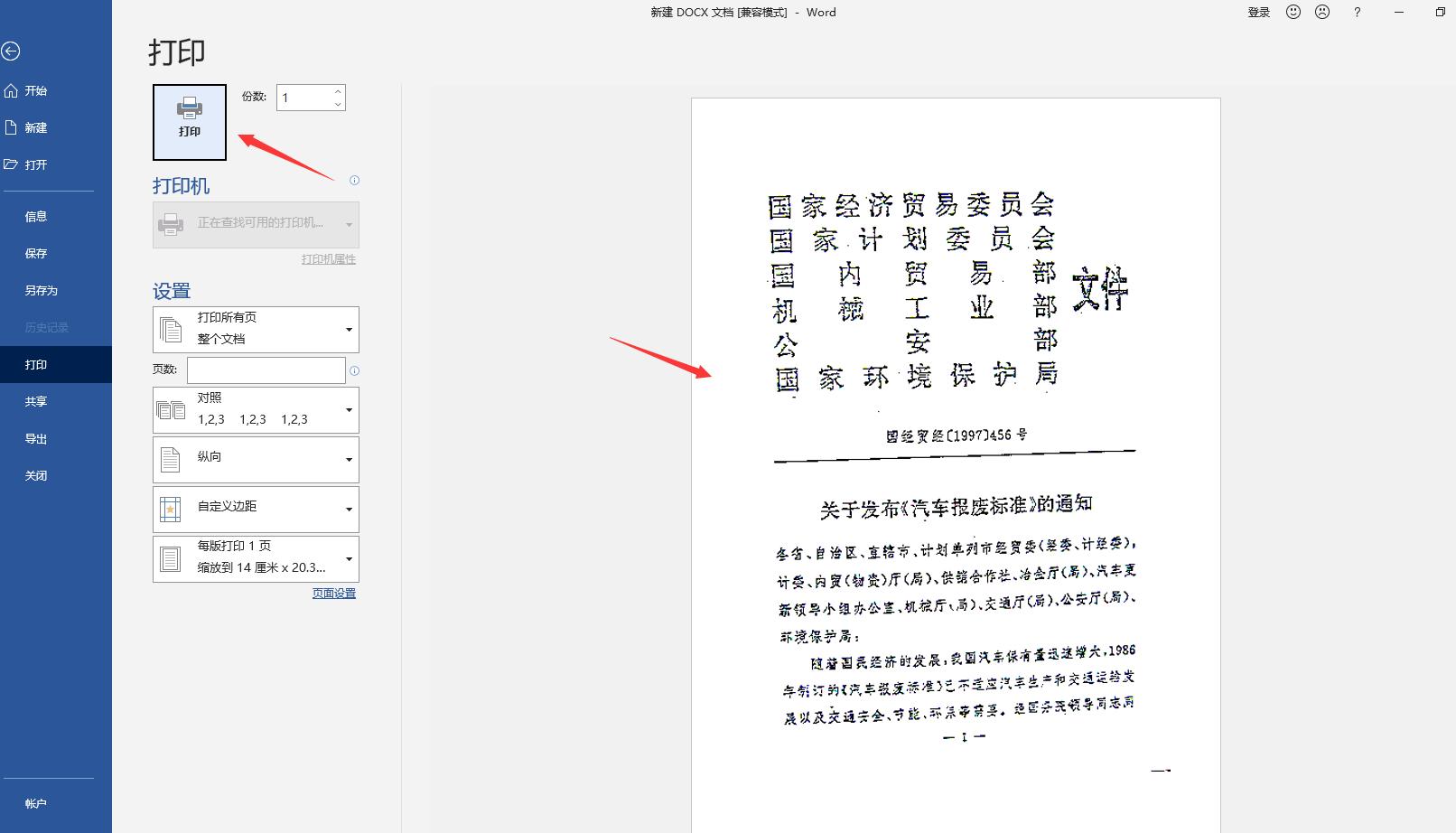This screenshot has height=833, width=1456.
Task: Open the Home (开始) item in the sidebar
Action: 36,90
